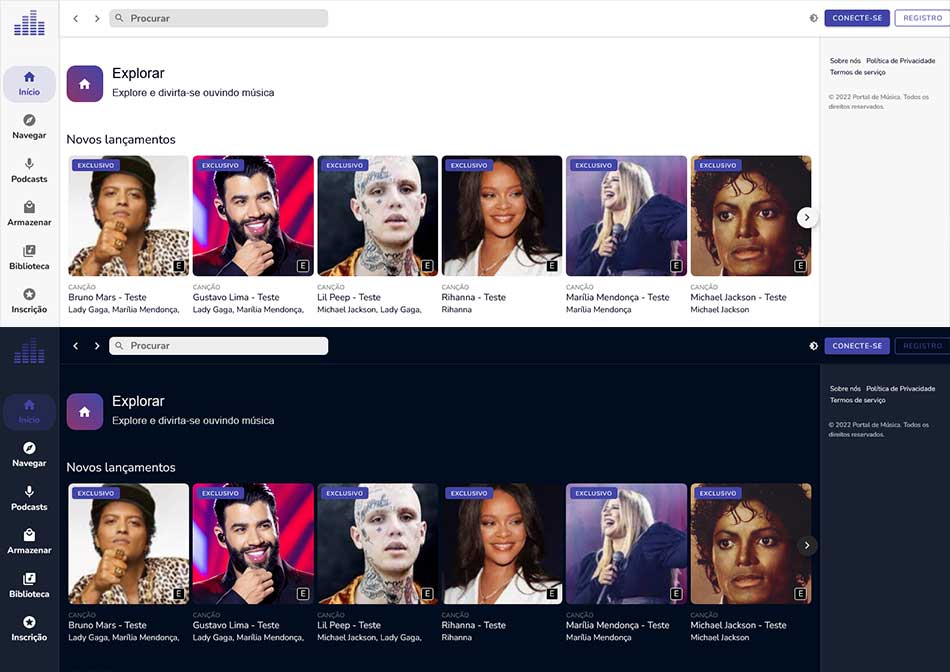Click title "Gustavo Lima - Teste" in dark theme
The image size is (950, 672).
point(236,625)
